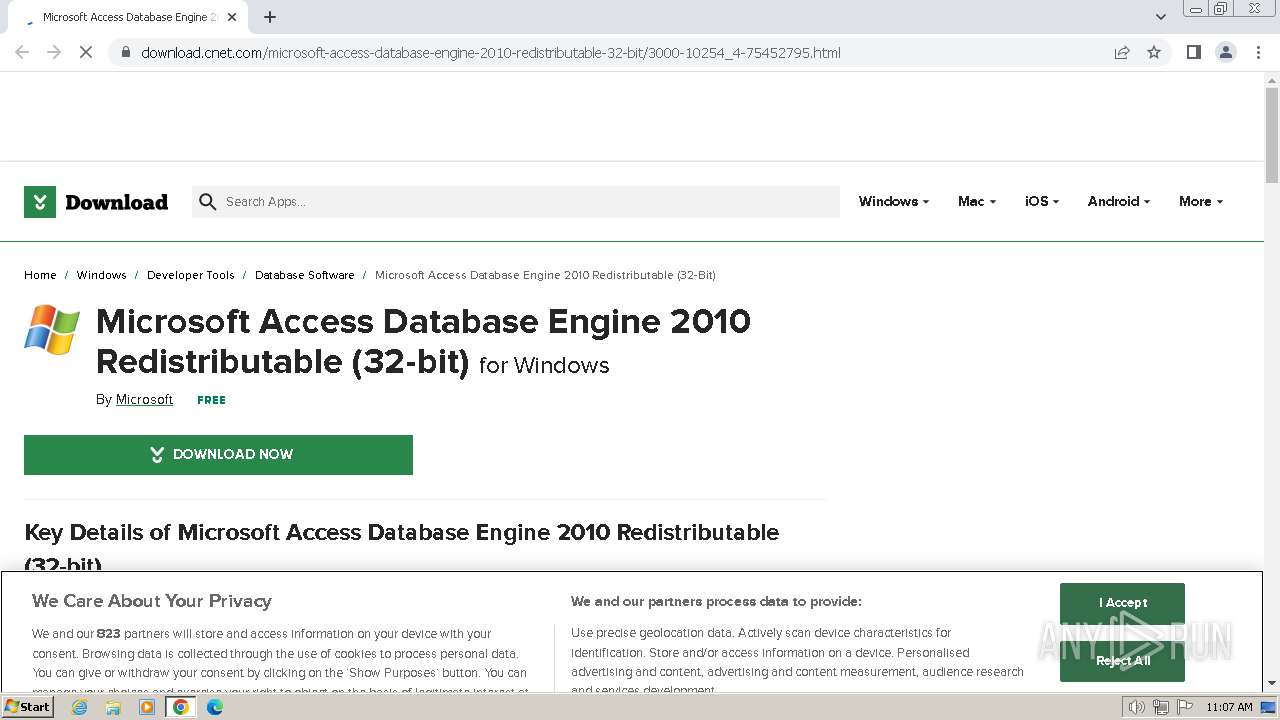Screen dimensions: 1280x720
Task: Click the search magnifier icon
Action: pyautogui.click(x=207, y=202)
